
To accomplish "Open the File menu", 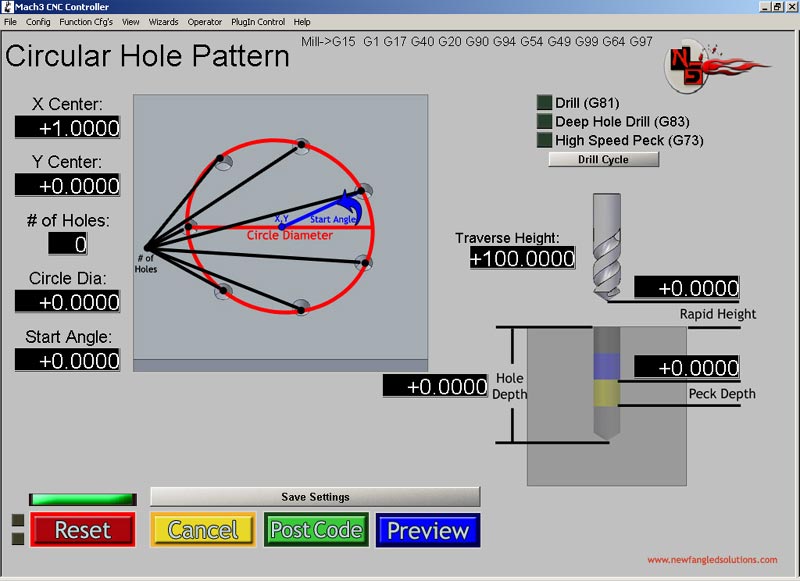I will (x=10, y=22).
